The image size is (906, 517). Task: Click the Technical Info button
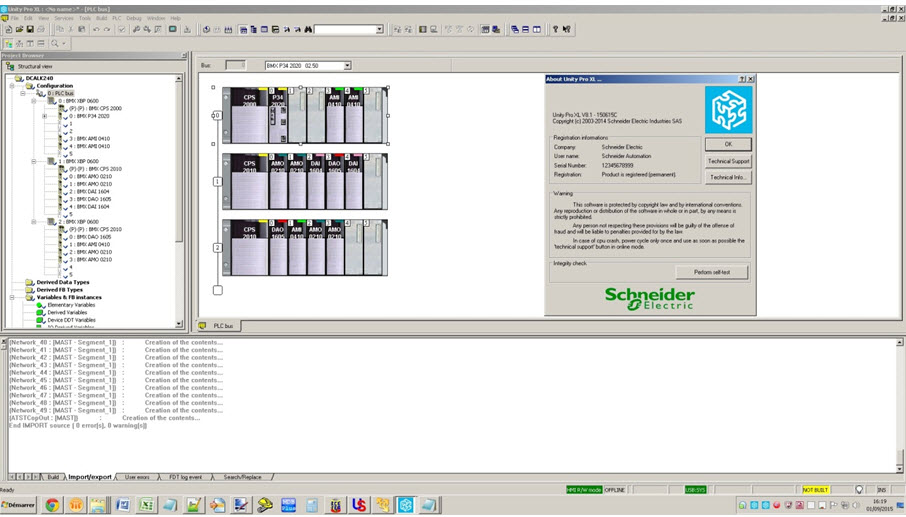click(x=728, y=177)
